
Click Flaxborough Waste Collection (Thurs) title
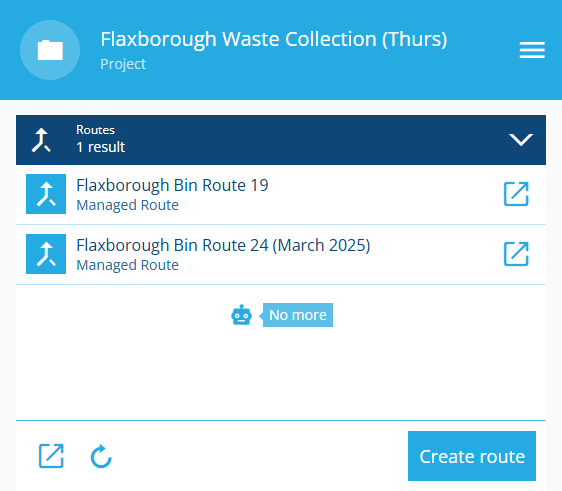point(274,39)
